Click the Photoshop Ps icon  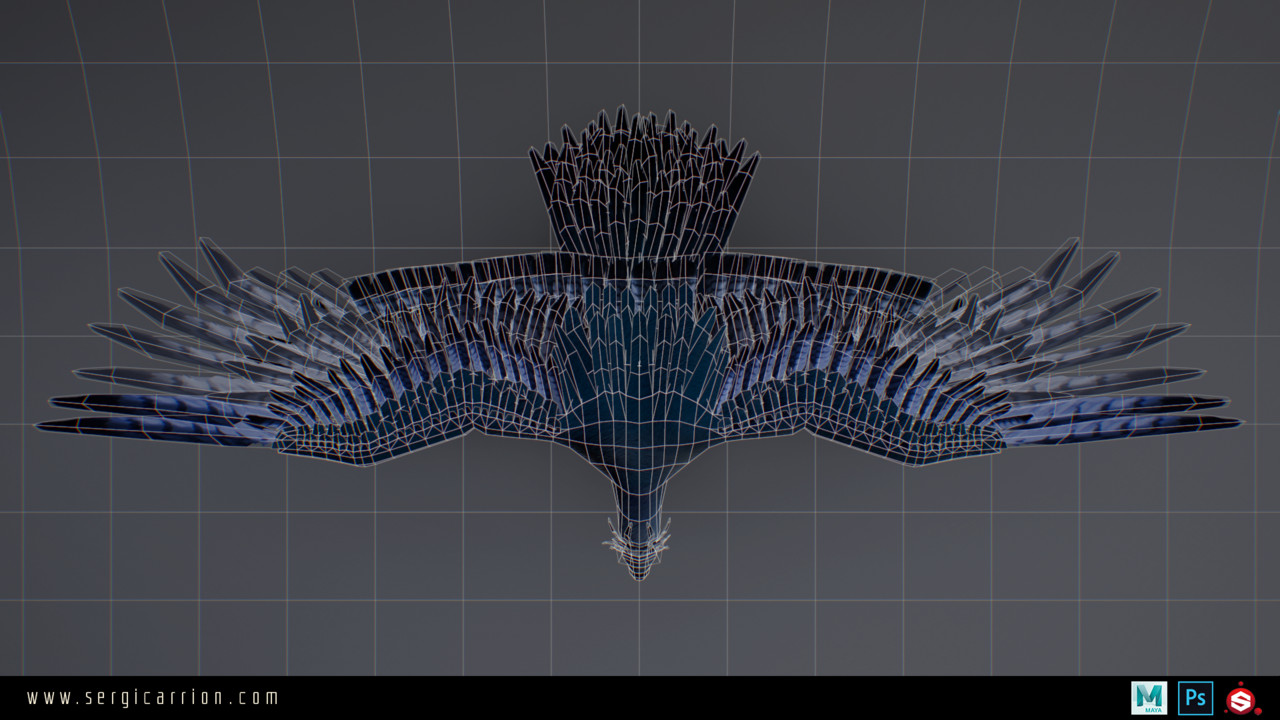(x=1196, y=698)
